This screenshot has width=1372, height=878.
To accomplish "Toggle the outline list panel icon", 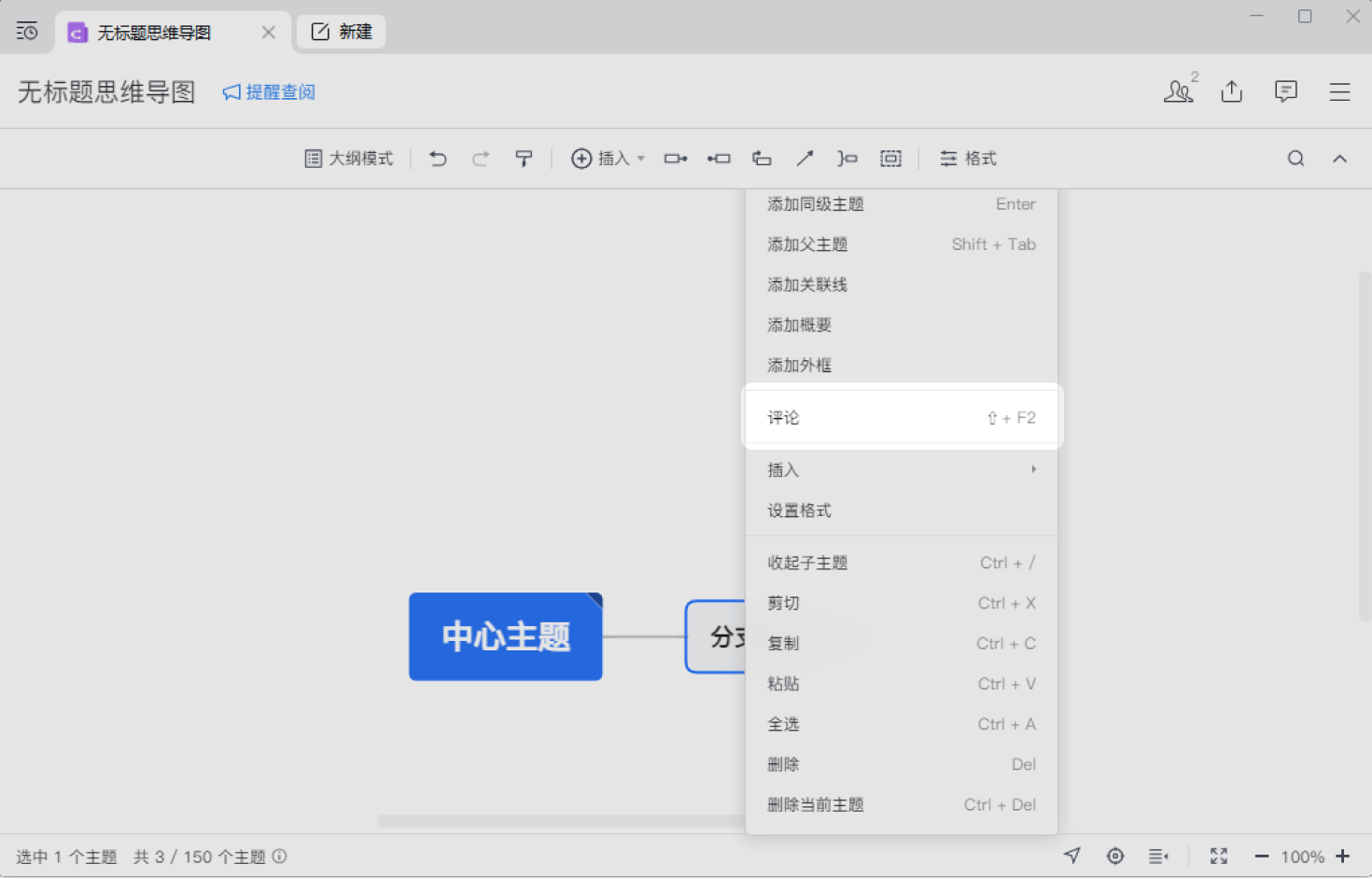I will point(1158,856).
